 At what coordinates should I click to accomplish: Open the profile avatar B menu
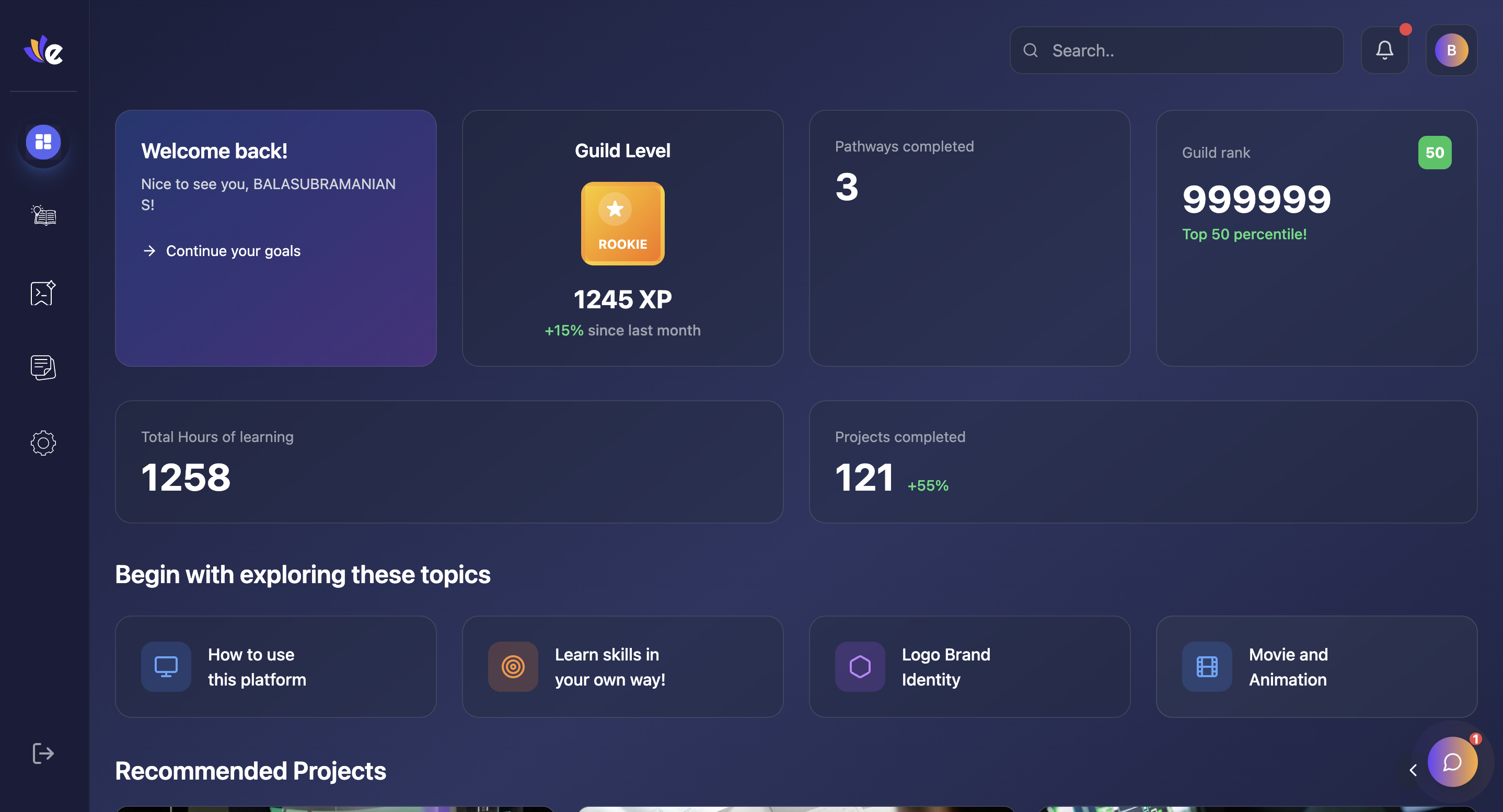pos(1451,50)
